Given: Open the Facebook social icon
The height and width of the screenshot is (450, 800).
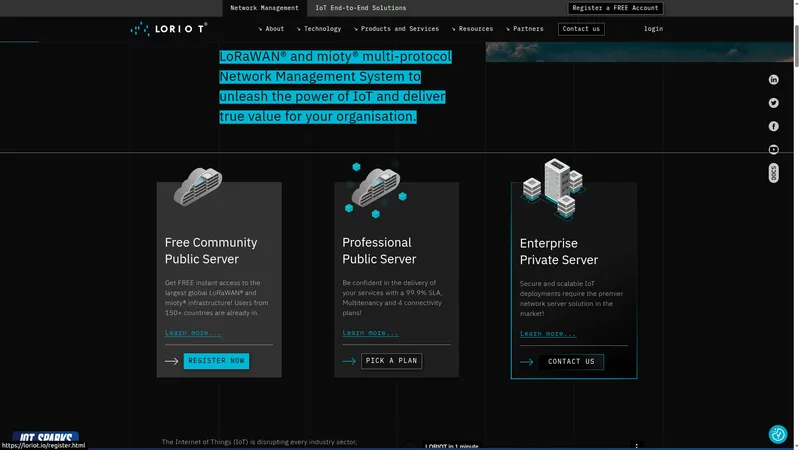Looking at the screenshot, I should [773, 126].
